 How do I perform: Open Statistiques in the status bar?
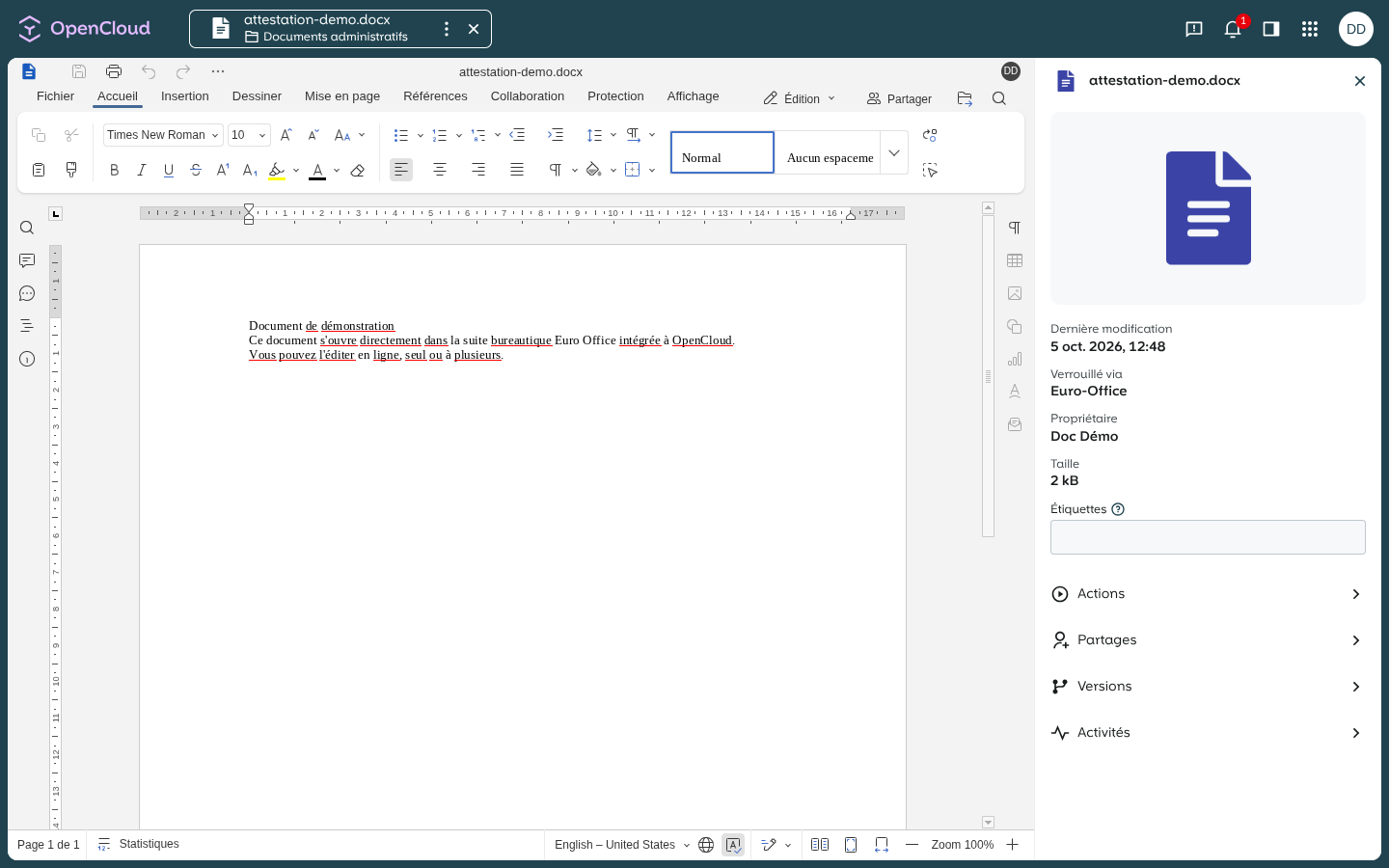click(x=139, y=845)
